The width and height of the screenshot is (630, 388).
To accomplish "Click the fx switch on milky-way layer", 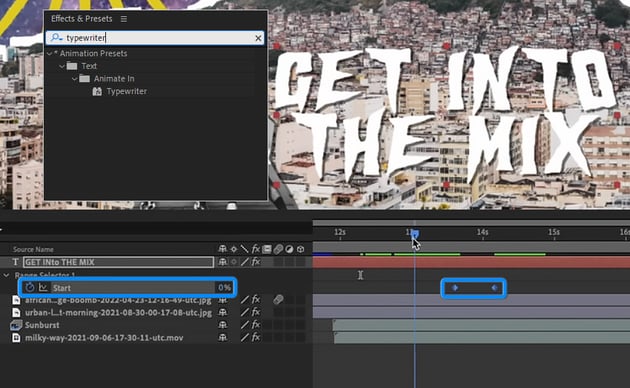I will [256, 337].
